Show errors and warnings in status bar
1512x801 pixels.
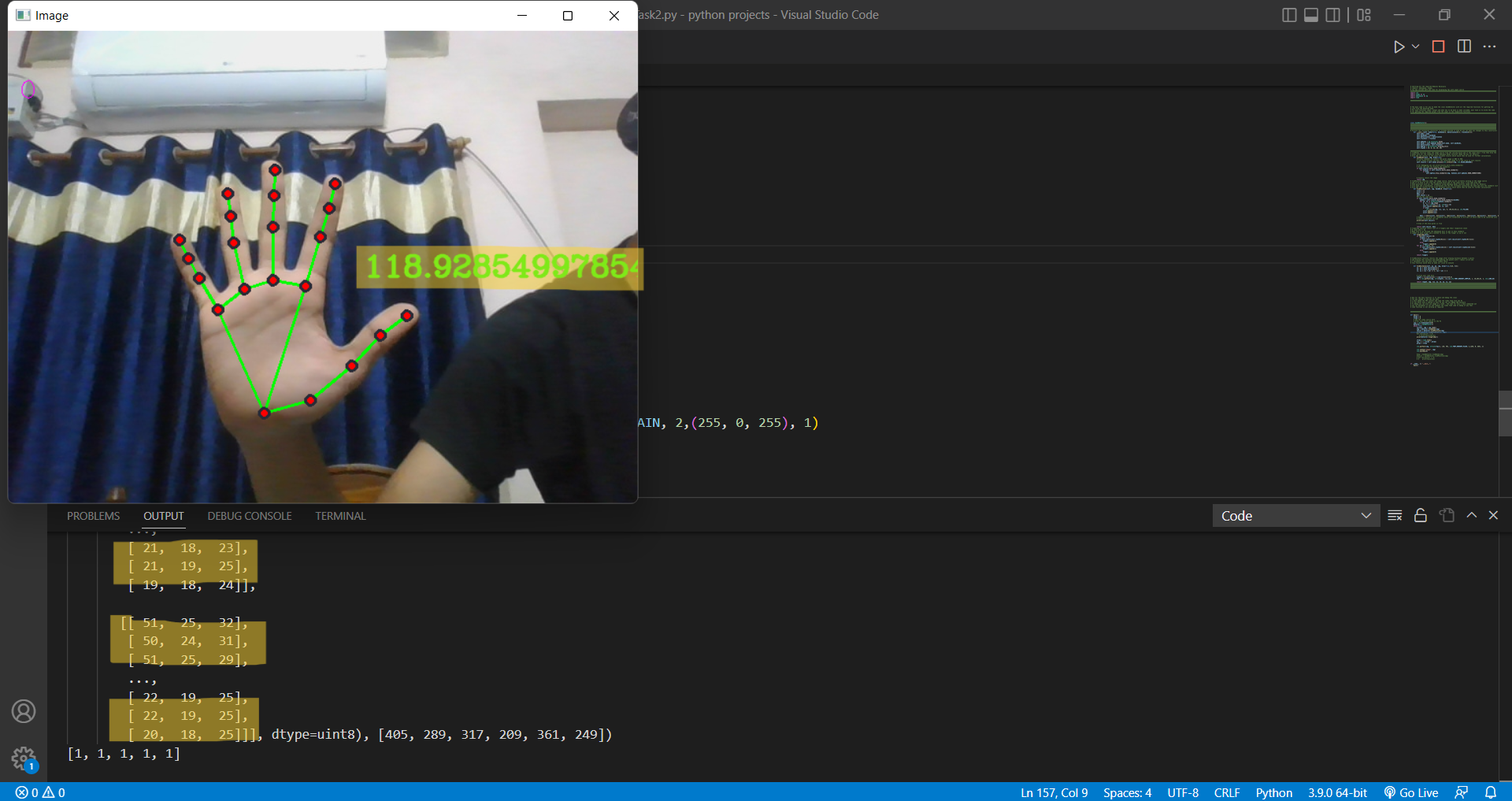click(x=40, y=792)
